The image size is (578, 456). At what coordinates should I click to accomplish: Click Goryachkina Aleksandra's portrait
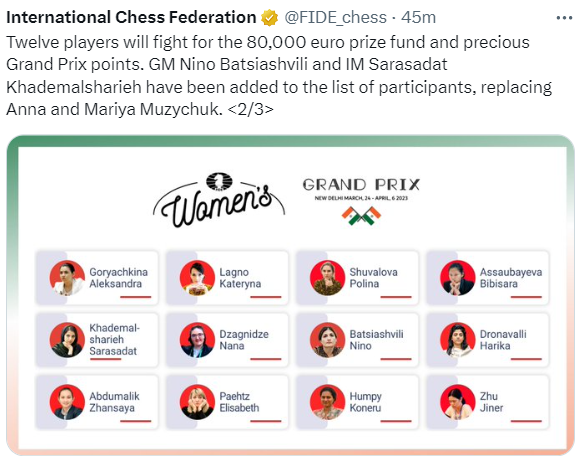pyautogui.click(x=67, y=278)
